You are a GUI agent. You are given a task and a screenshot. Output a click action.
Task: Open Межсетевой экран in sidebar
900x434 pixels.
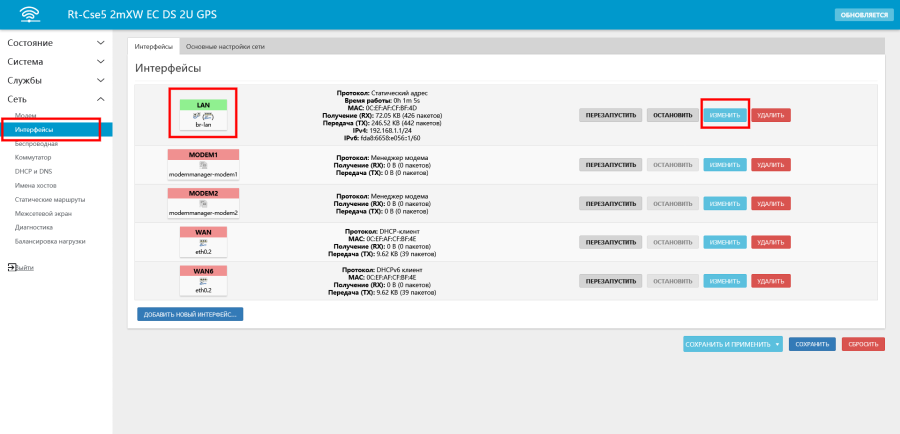pyautogui.click(x=43, y=213)
